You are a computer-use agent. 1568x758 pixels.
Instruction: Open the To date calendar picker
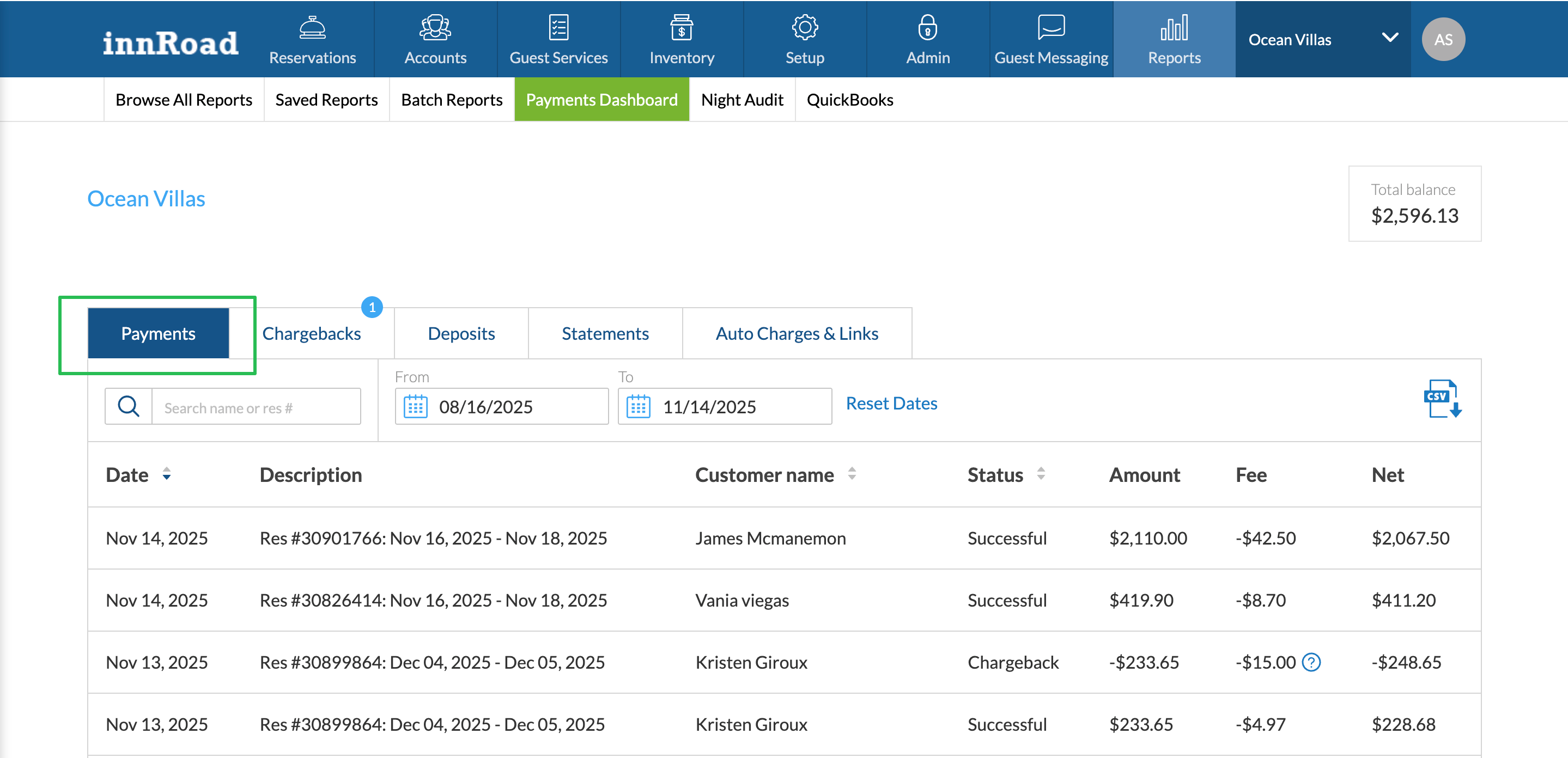click(x=639, y=406)
